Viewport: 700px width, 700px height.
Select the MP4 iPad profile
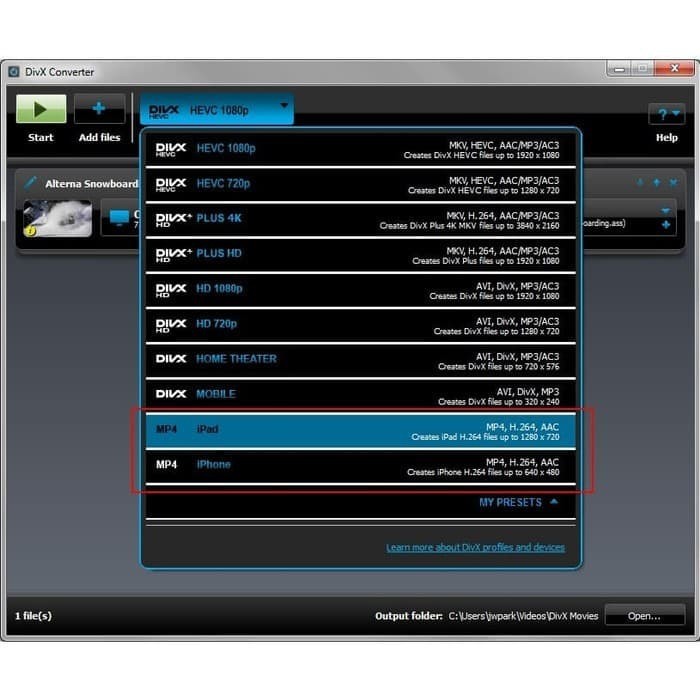[x=361, y=432]
